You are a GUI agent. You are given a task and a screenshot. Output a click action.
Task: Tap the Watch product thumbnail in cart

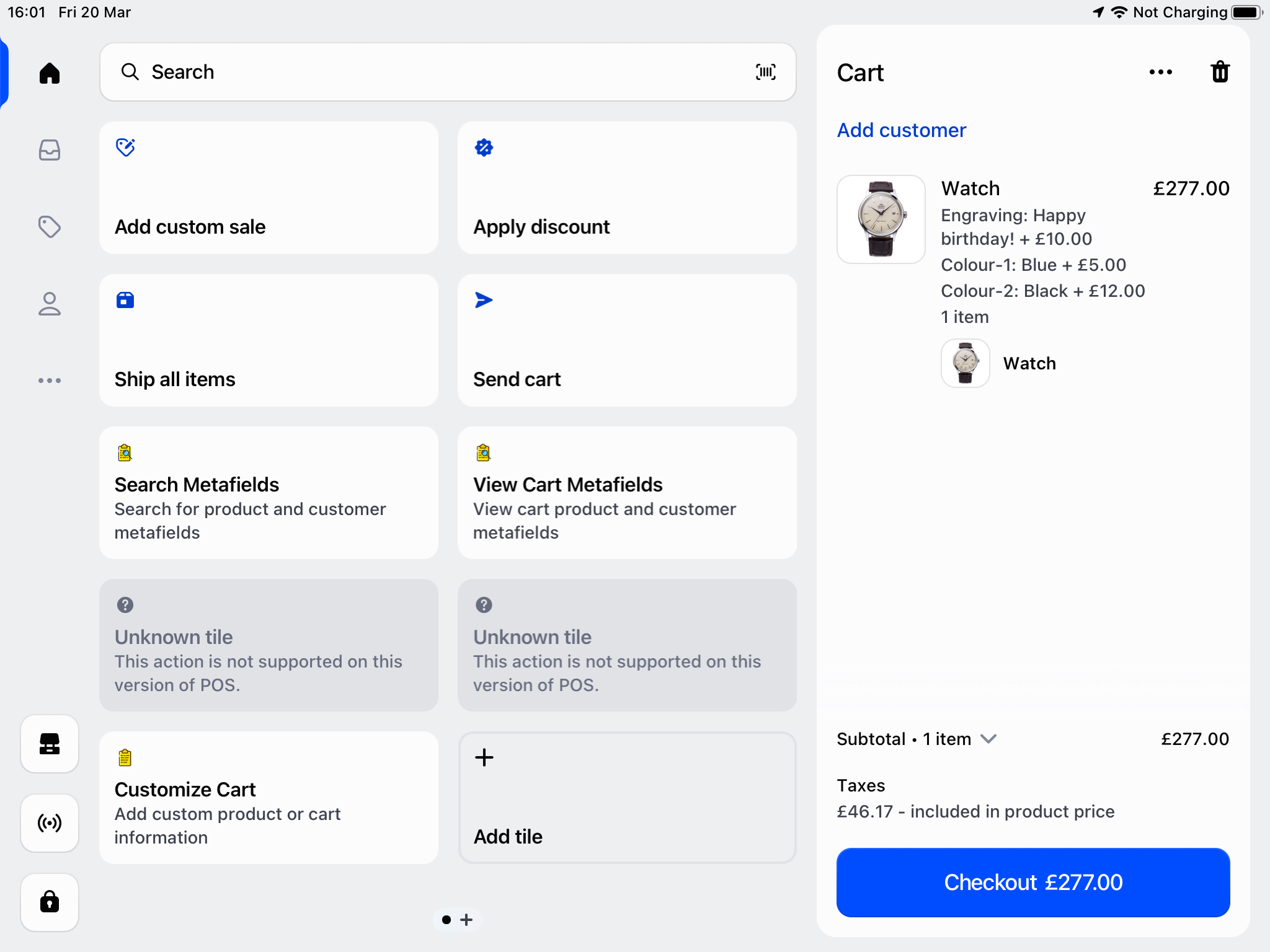881,219
